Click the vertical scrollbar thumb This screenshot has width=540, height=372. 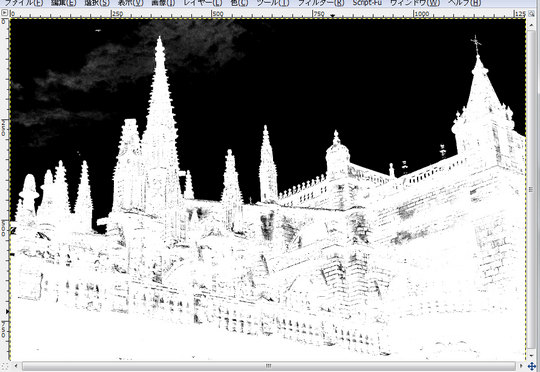[532, 190]
